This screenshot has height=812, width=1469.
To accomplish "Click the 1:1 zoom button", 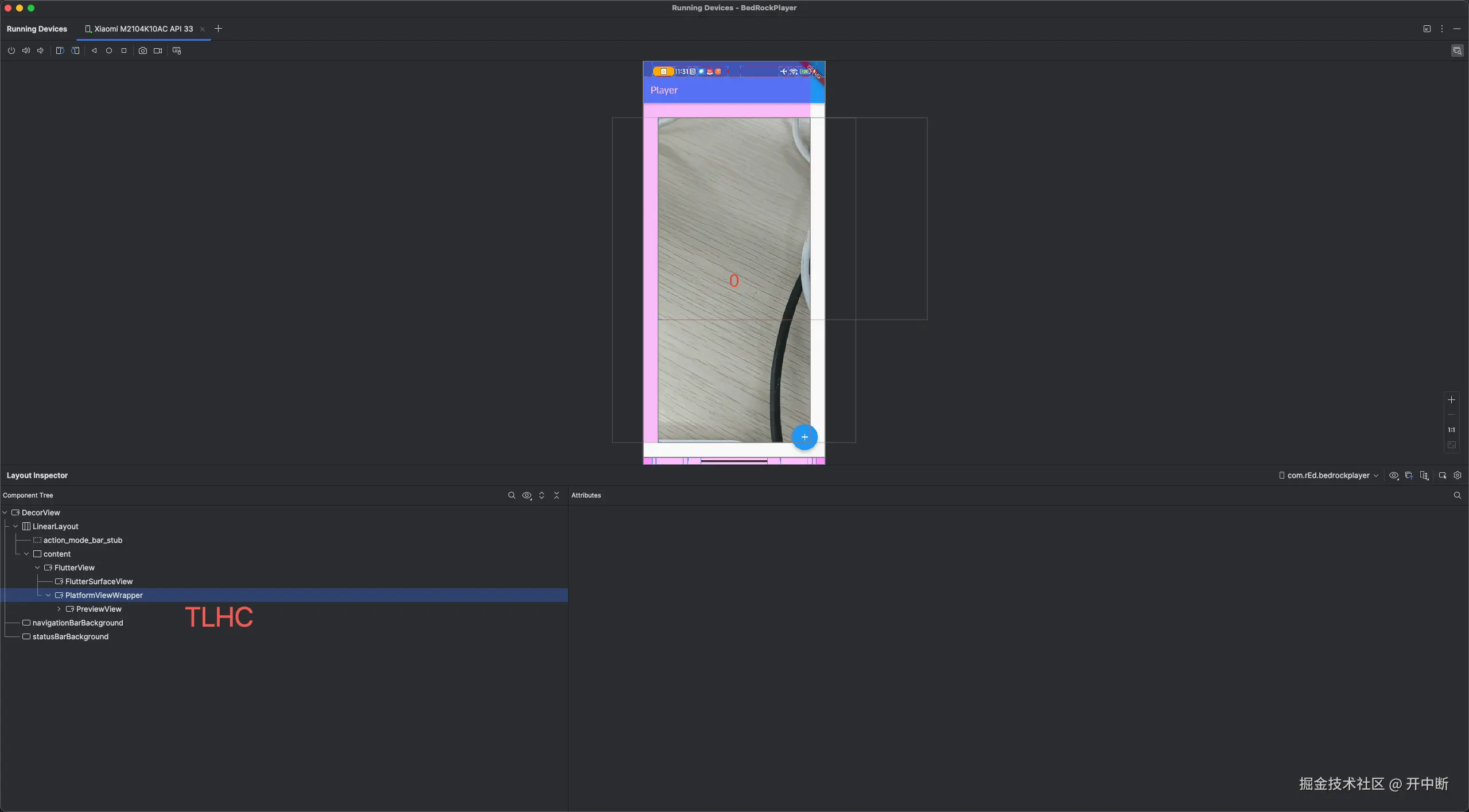I will click(x=1451, y=430).
